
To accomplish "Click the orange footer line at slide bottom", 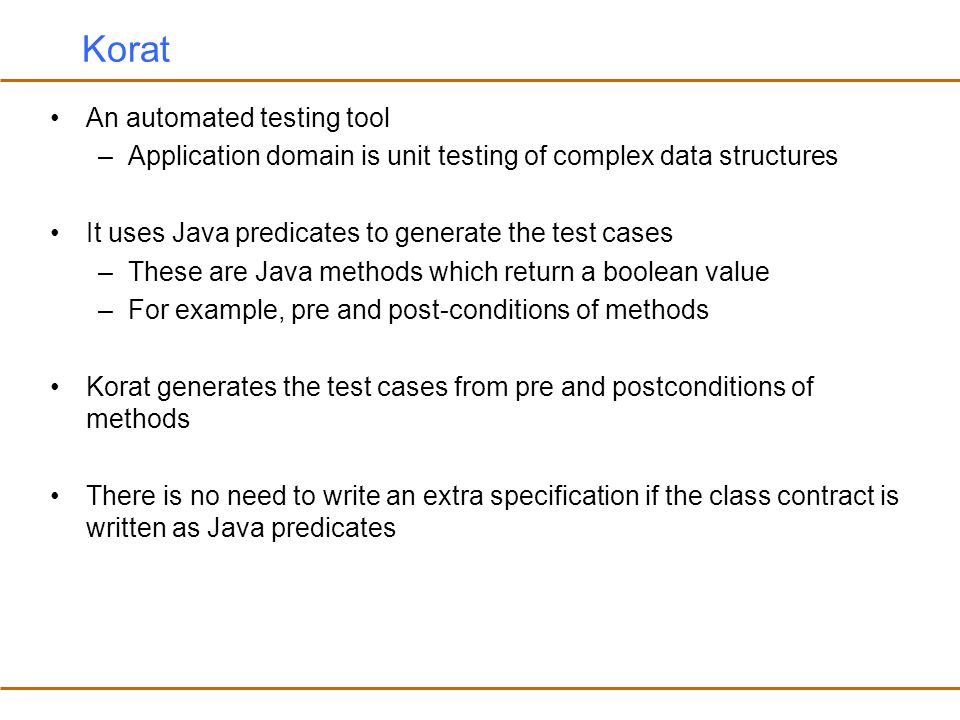I will (x=480, y=688).
